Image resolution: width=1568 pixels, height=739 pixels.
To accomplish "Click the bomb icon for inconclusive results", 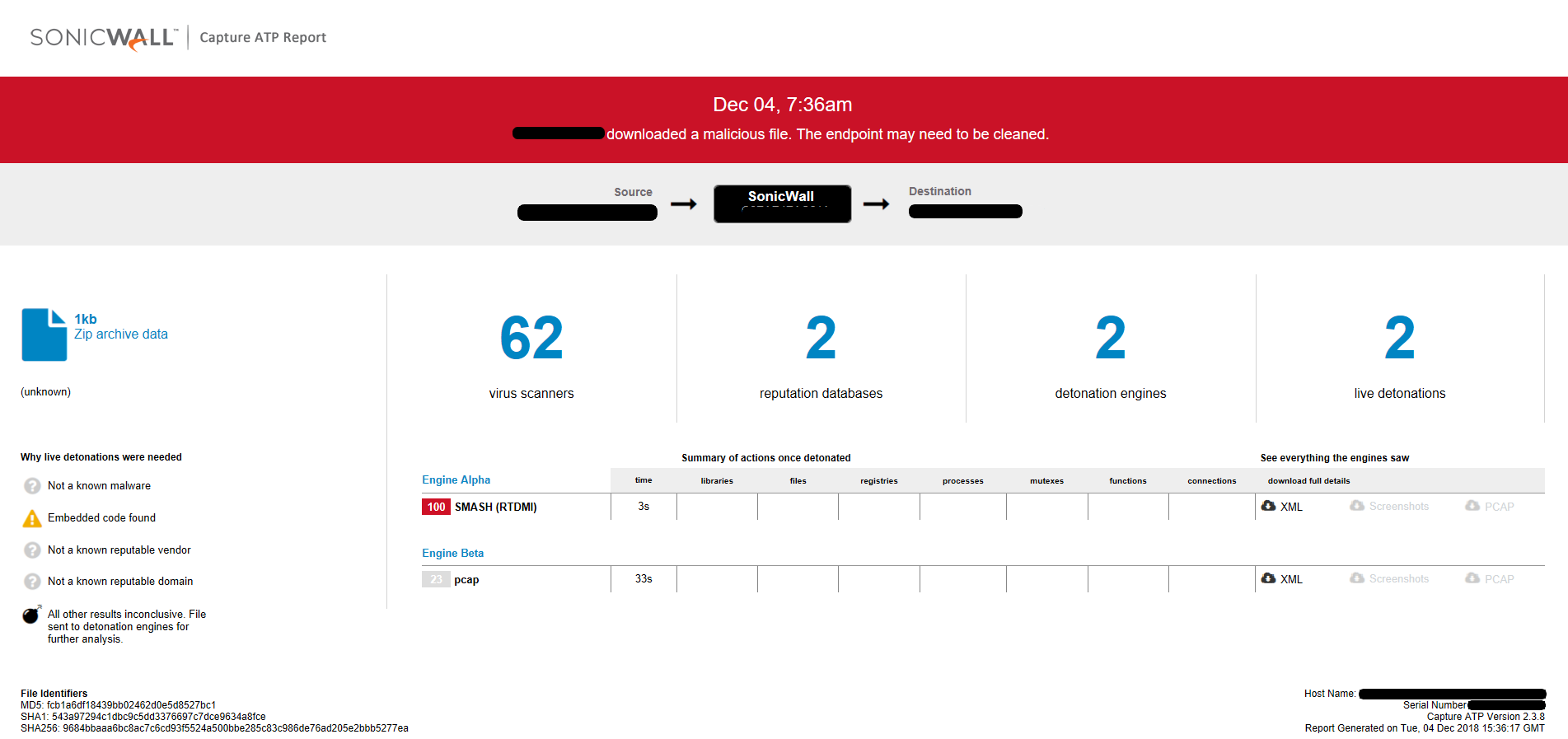I will click(32, 615).
